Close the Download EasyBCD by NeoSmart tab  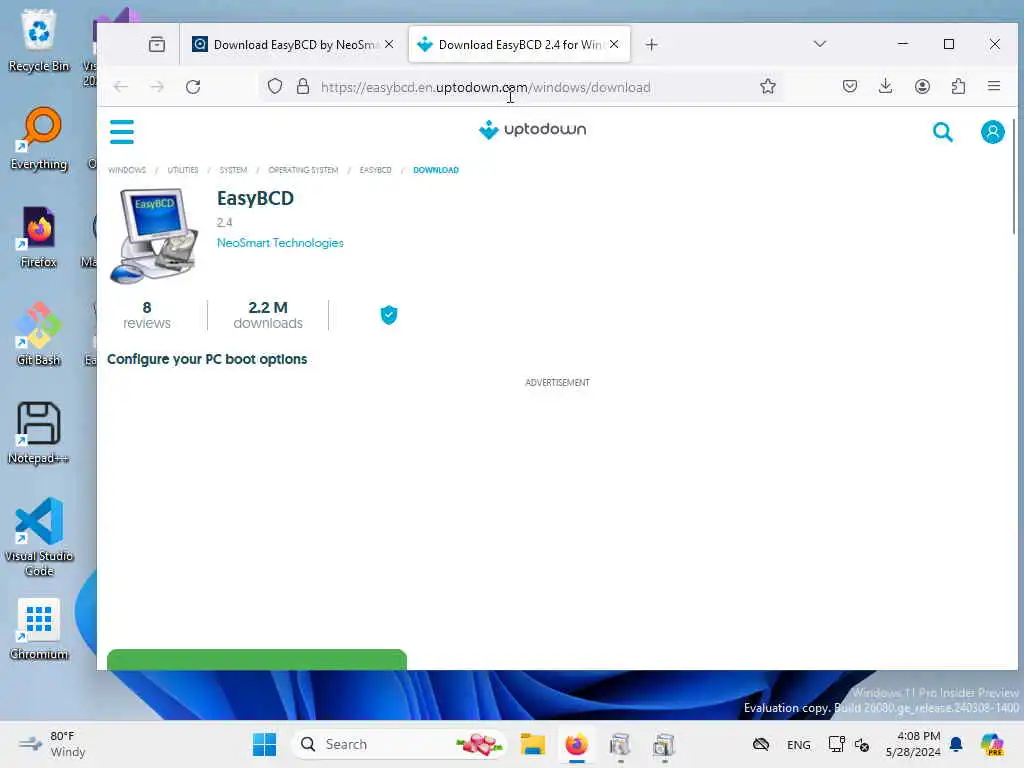click(389, 44)
